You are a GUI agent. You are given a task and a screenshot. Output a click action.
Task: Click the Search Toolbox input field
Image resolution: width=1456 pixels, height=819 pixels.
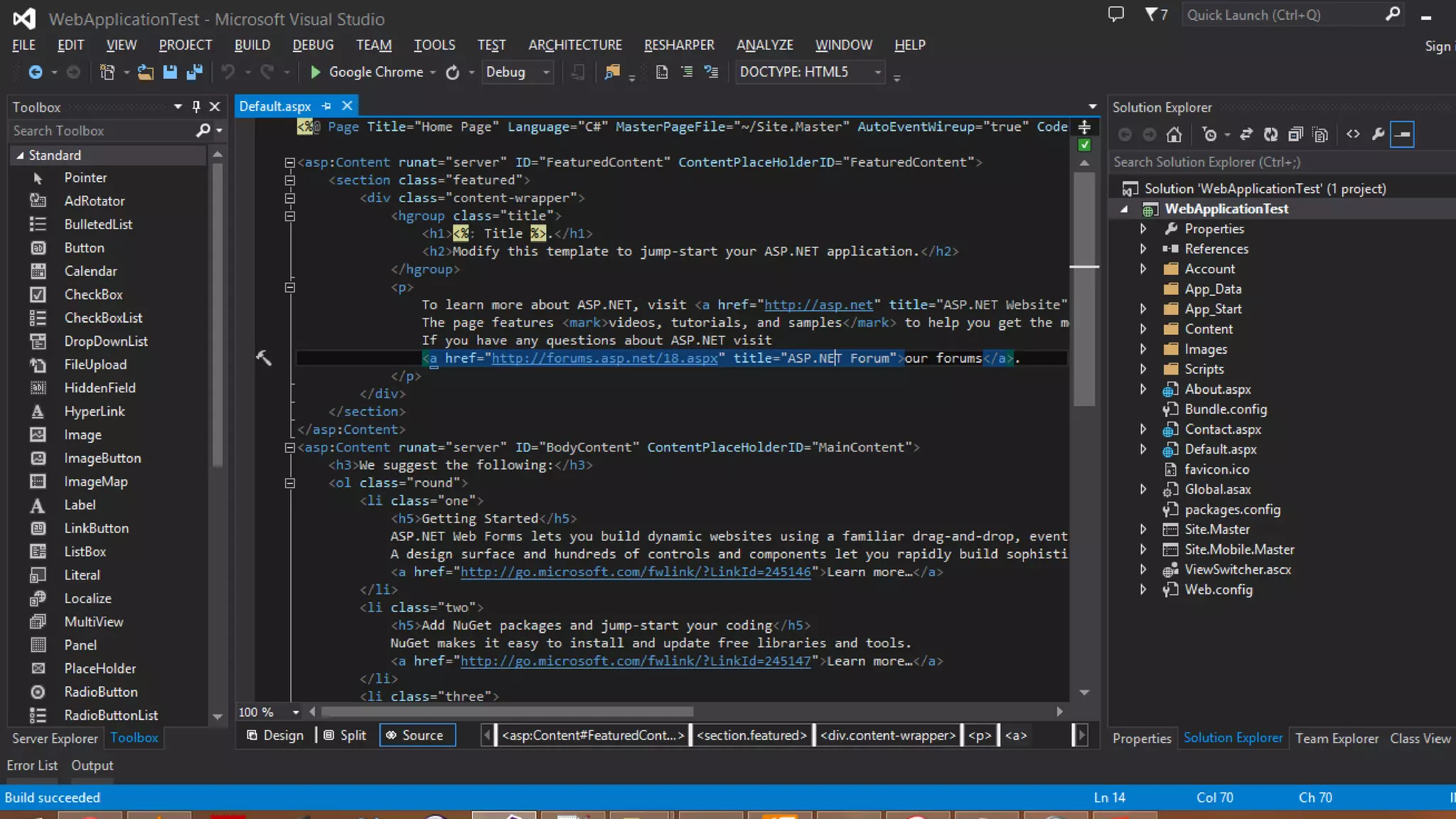tap(102, 131)
